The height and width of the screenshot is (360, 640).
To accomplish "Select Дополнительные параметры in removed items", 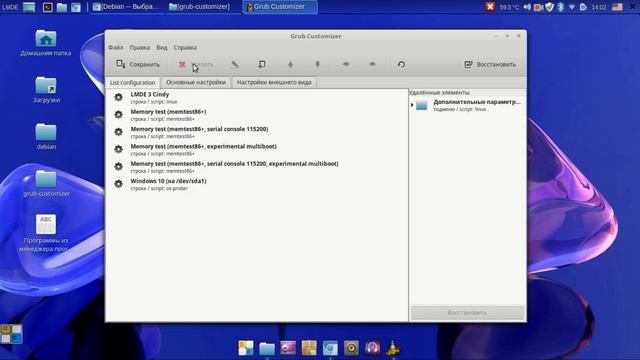I will [476, 105].
